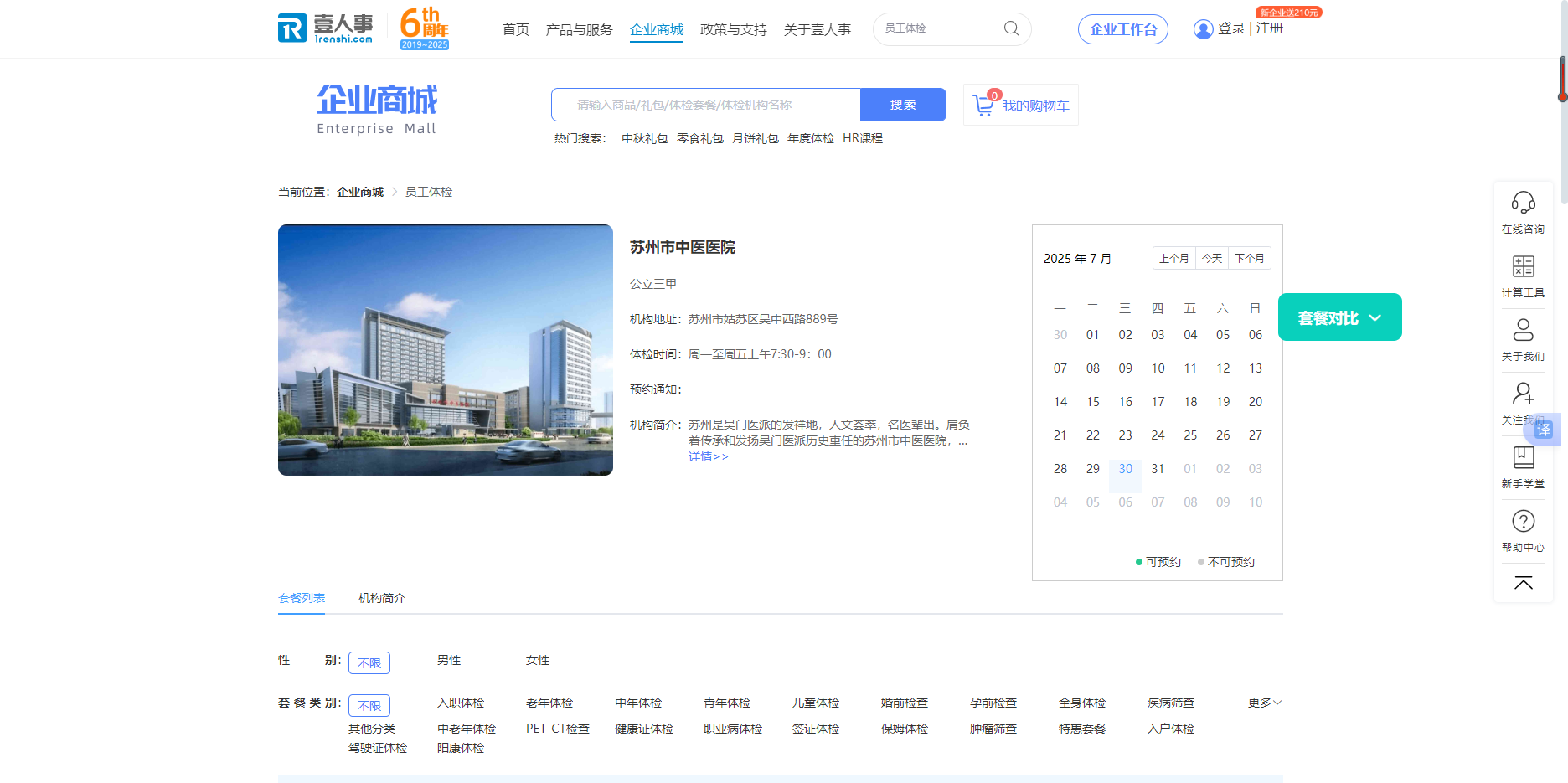Filter by 健康证体检 category
Screen dimensions: 1568x783
pos(644,729)
